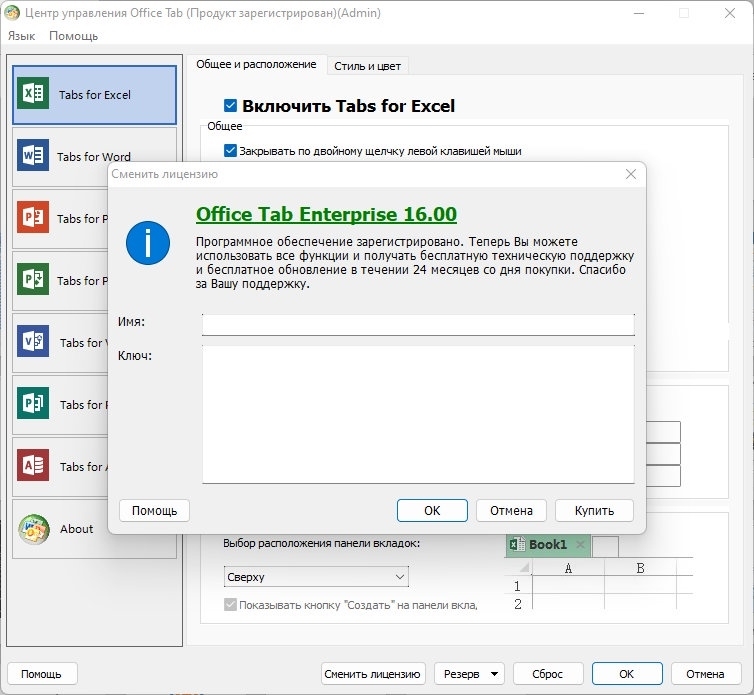Open the Помощь menu
This screenshot has height=695, width=754.
(x=74, y=36)
